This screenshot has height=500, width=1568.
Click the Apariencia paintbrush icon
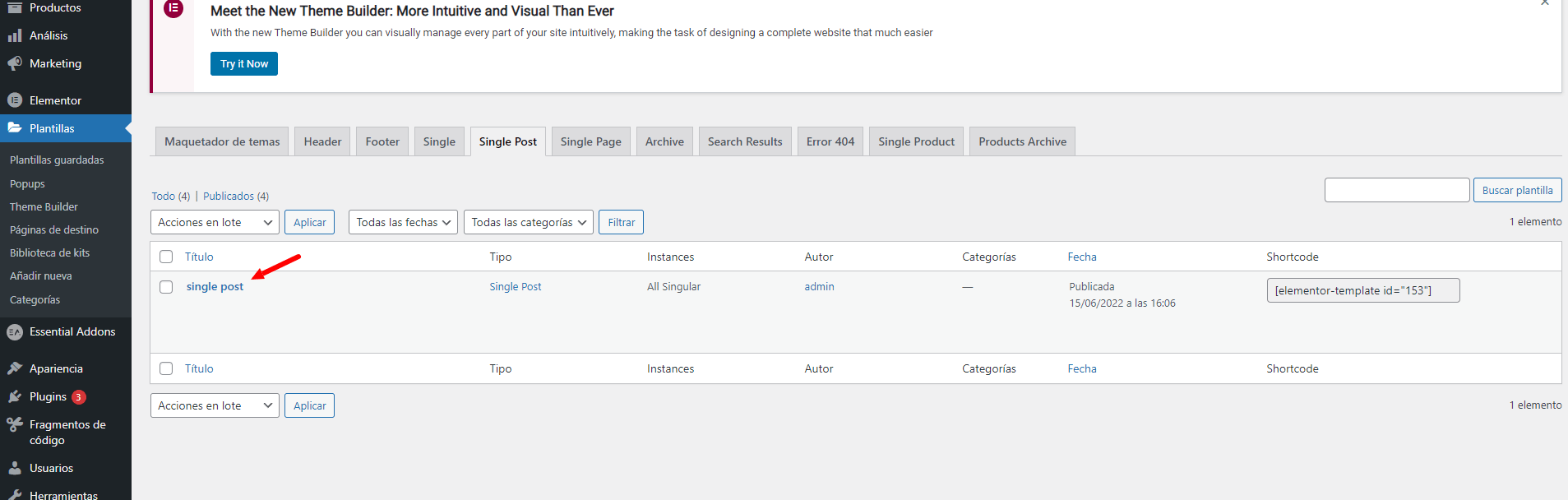15,368
